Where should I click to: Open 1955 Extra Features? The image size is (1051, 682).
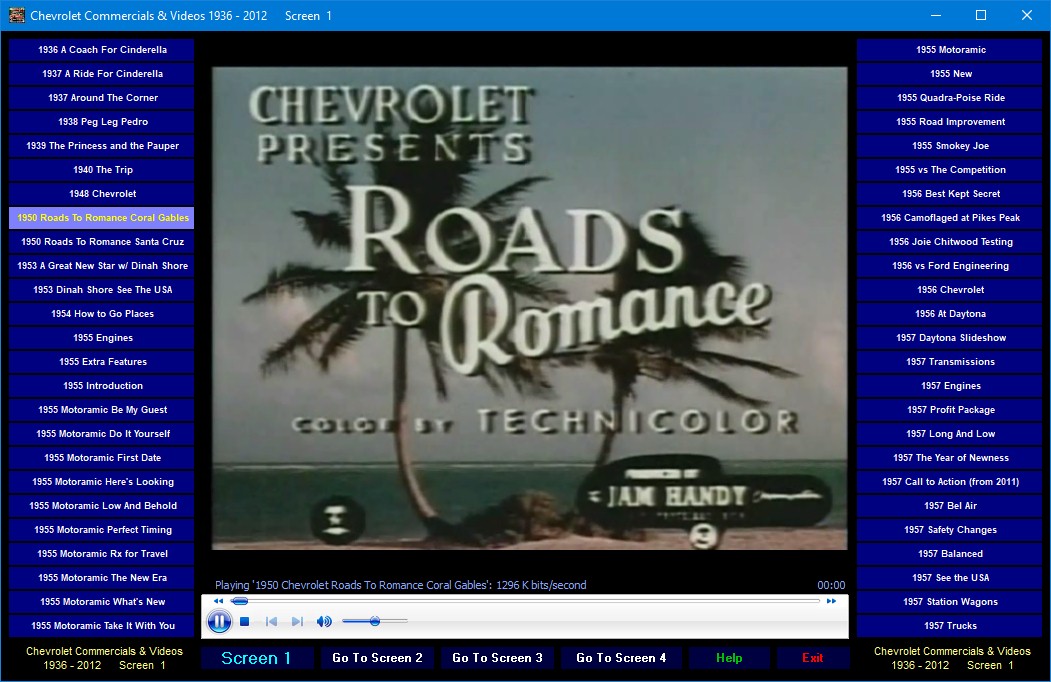[102, 362]
